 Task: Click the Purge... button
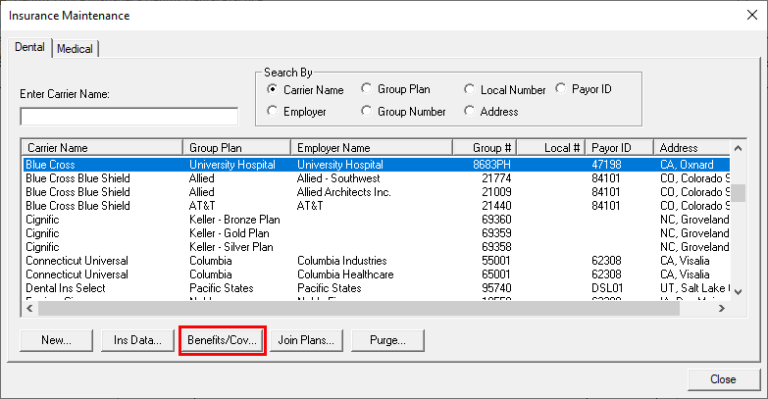click(387, 340)
